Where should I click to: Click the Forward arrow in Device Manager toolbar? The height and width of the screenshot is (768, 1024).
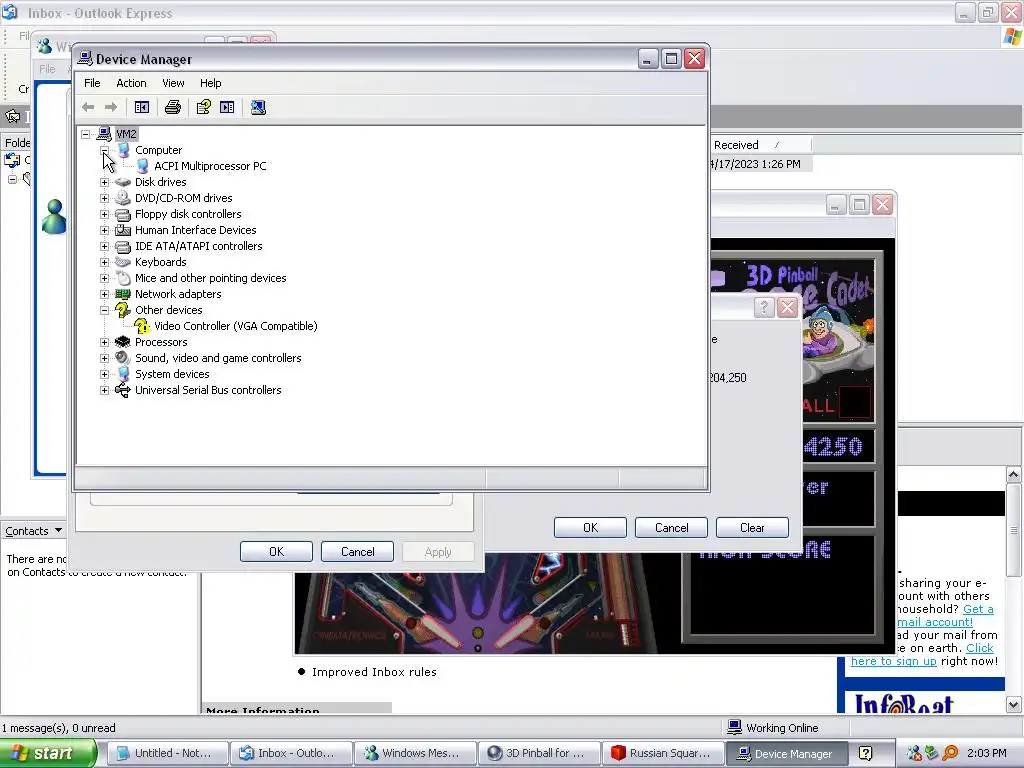111,107
